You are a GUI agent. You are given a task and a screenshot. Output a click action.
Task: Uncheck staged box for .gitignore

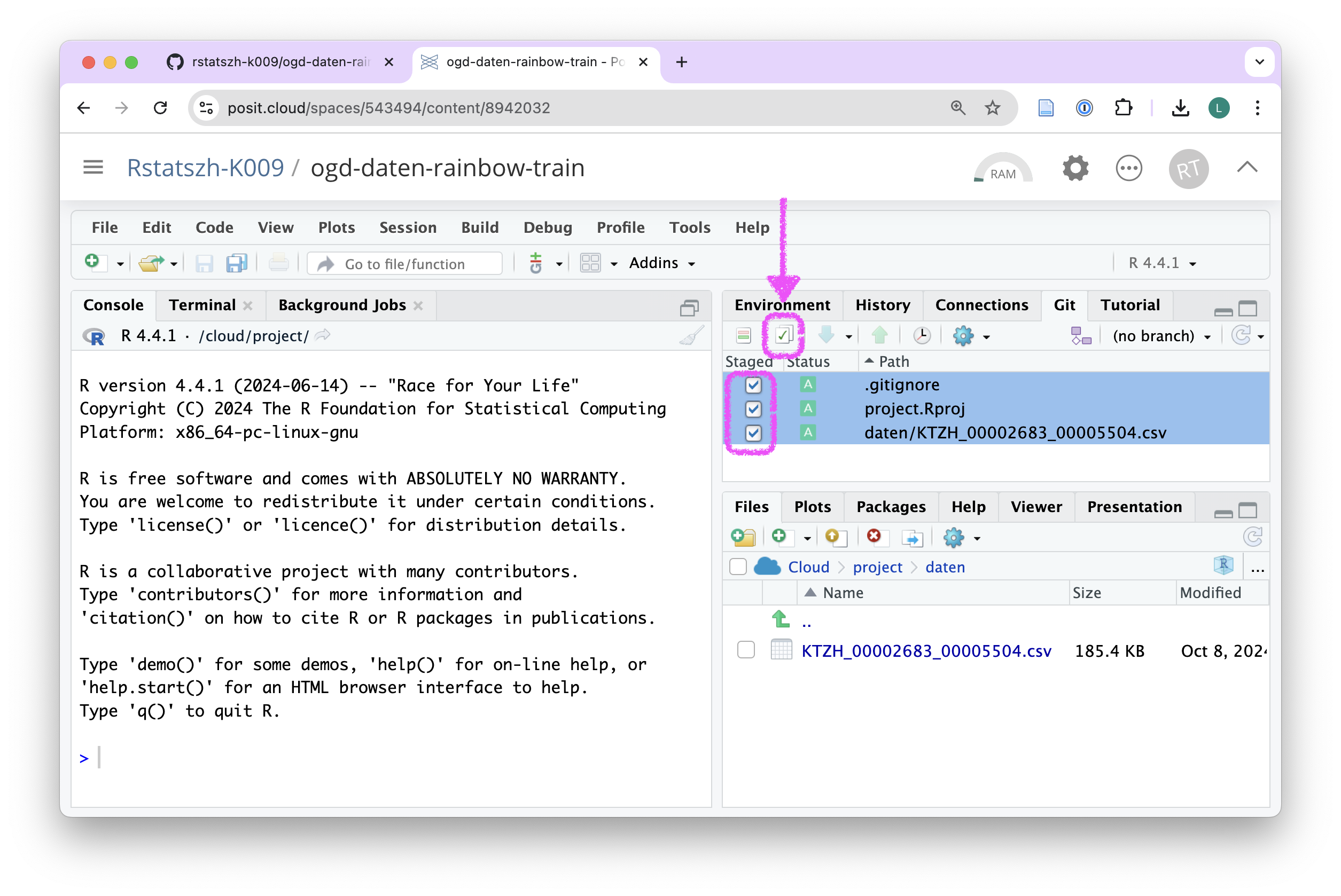tap(753, 385)
